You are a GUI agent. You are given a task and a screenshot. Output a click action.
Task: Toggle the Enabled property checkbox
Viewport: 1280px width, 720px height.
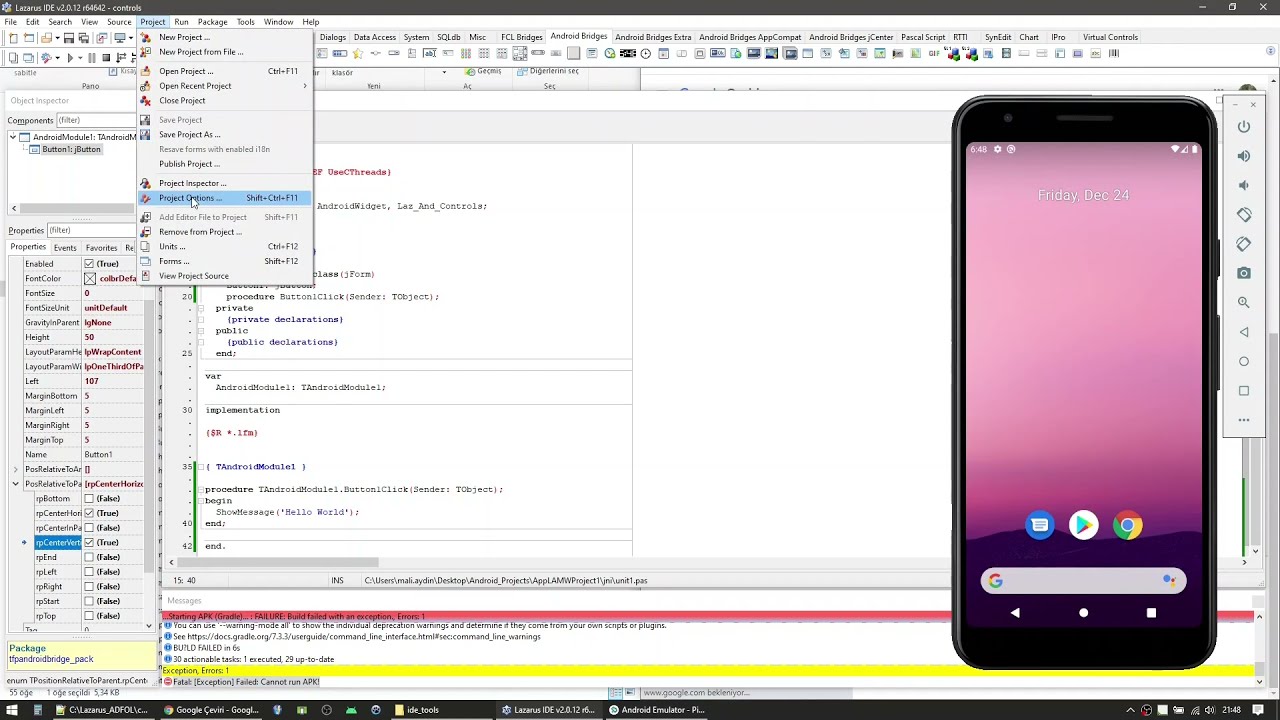89,264
